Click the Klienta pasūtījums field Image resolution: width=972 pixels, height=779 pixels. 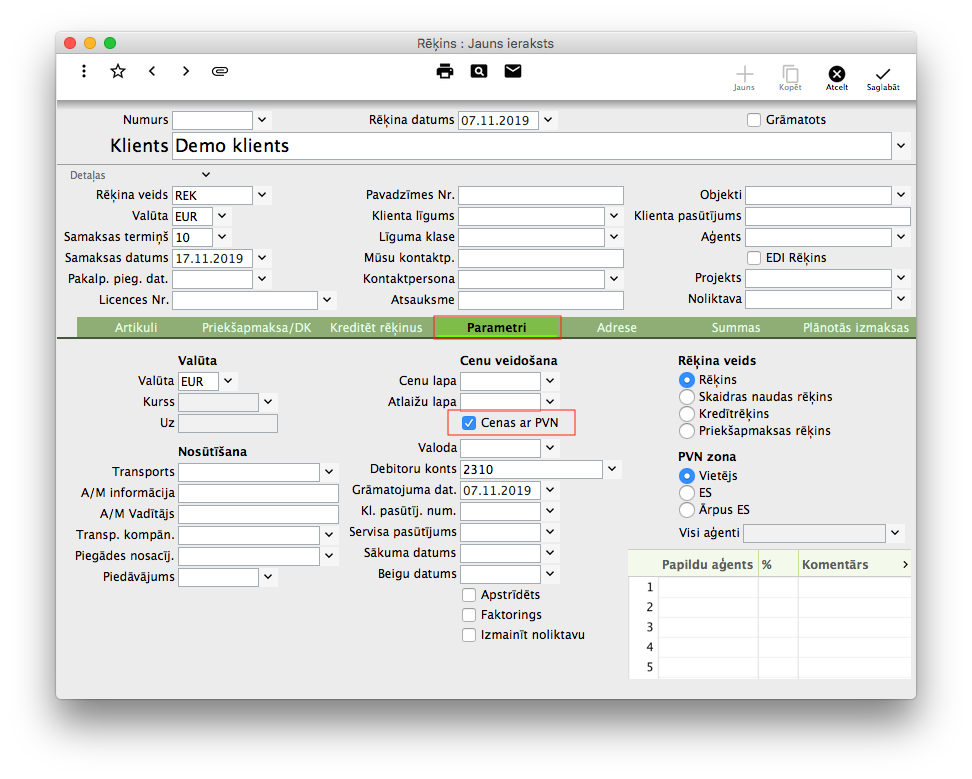(x=828, y=216)
